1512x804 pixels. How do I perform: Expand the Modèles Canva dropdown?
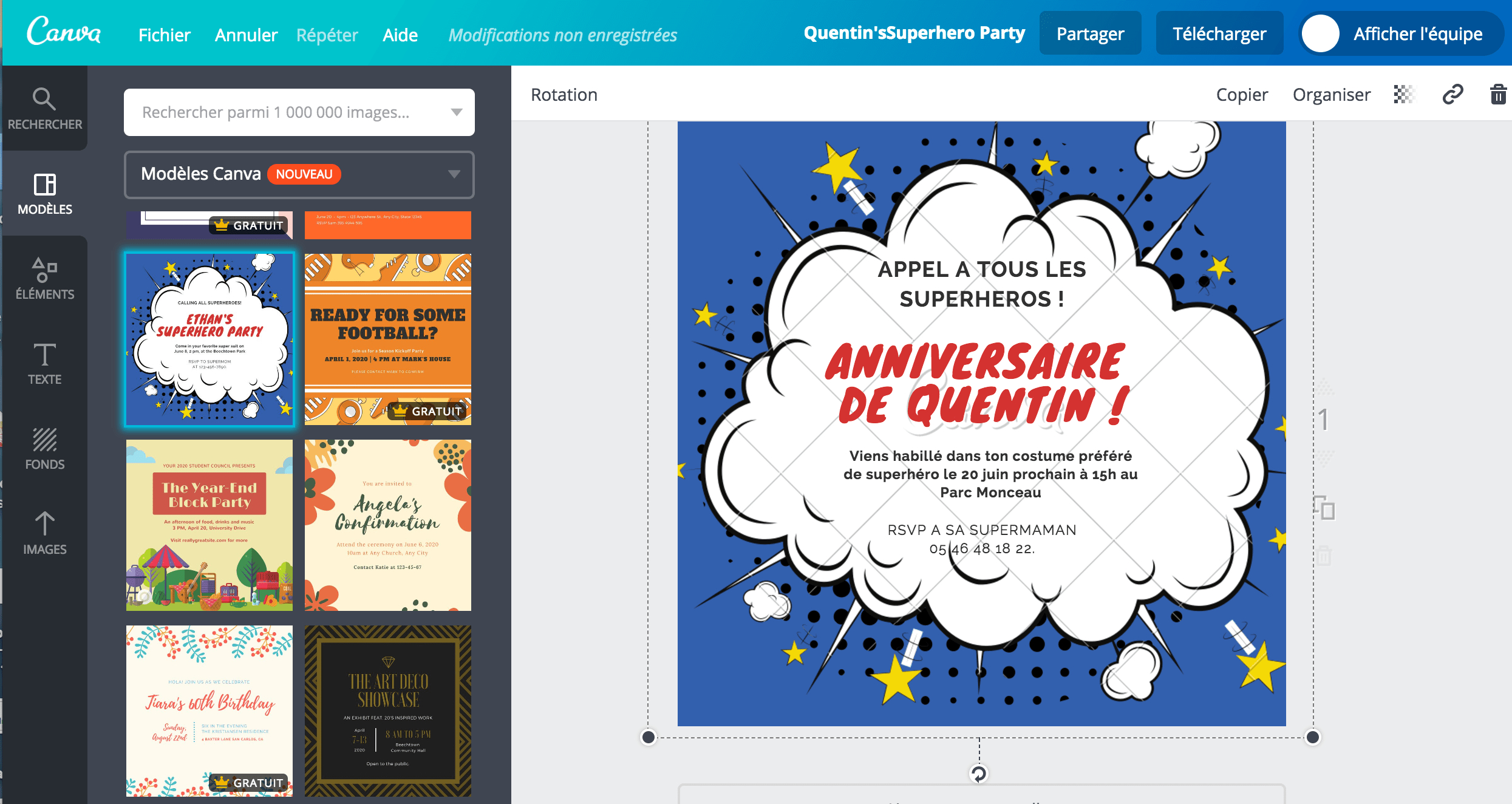[x=454, y=174]
